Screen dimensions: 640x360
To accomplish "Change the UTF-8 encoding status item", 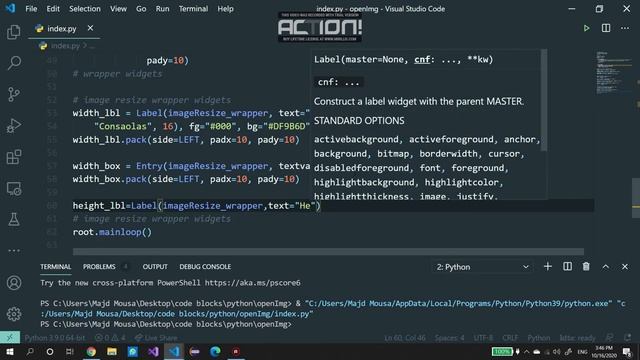I will coord(483,338).
